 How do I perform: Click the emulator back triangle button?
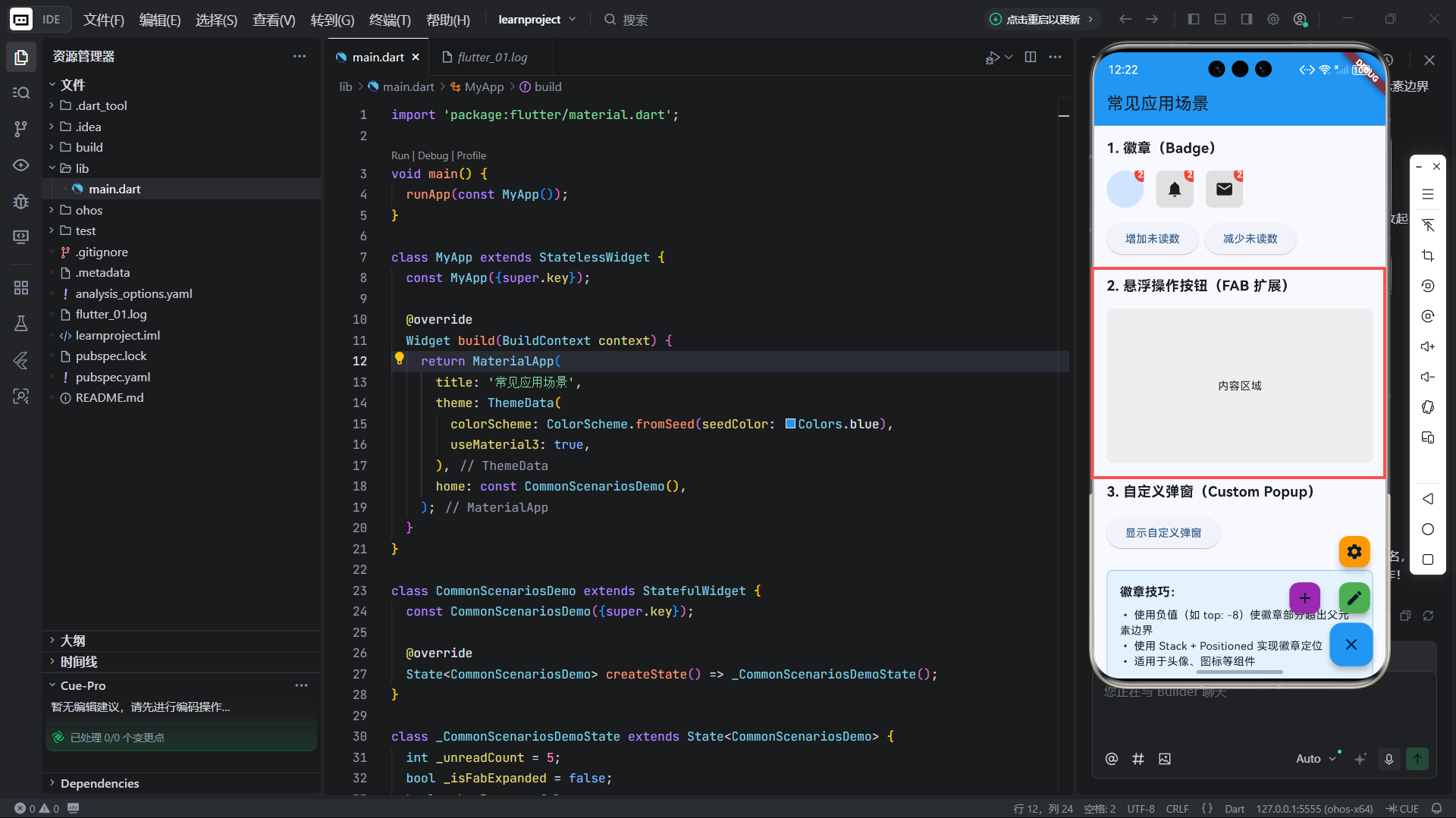[x=1428, y=499]
